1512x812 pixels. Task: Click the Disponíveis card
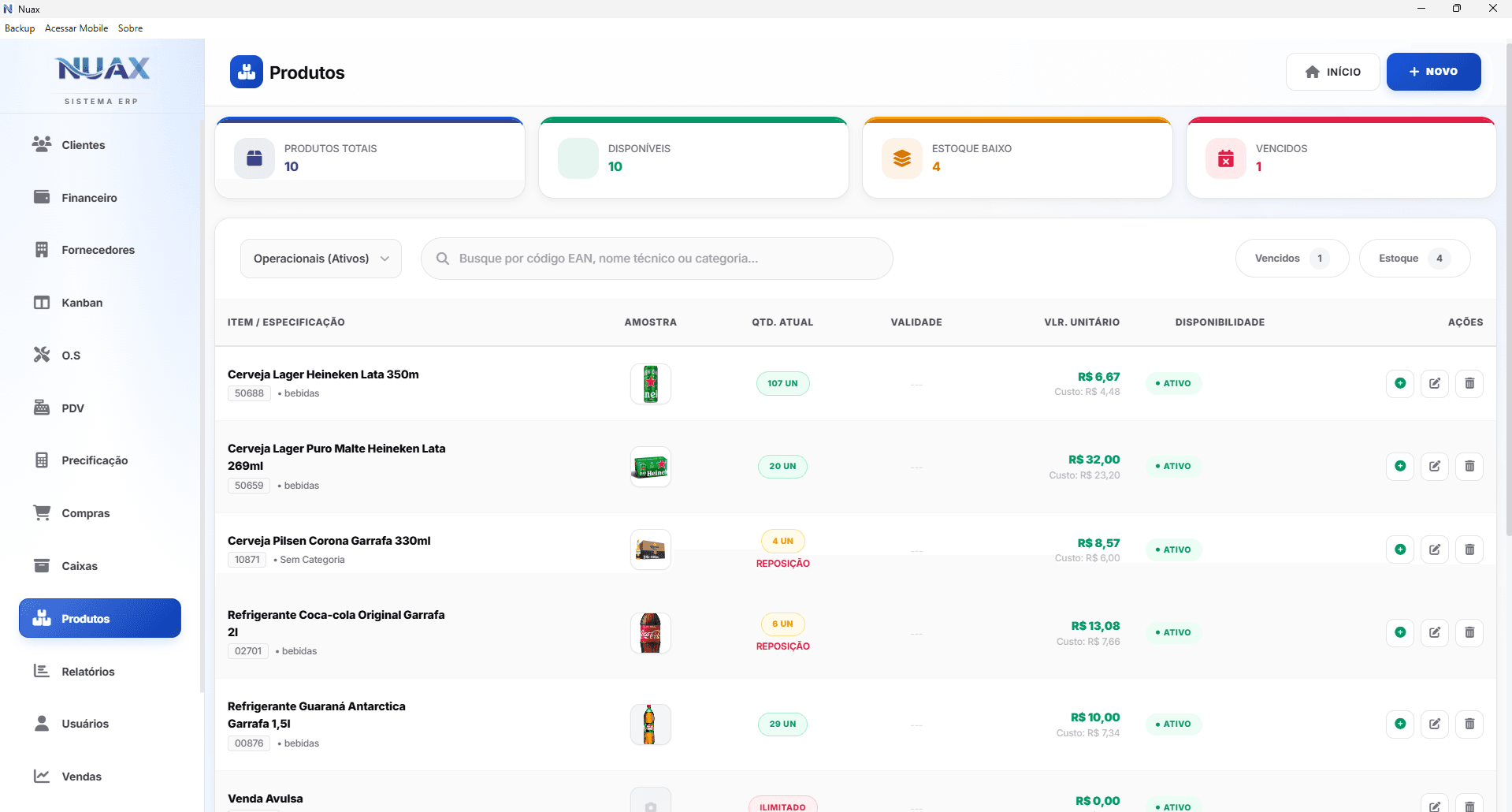point(693,158)
